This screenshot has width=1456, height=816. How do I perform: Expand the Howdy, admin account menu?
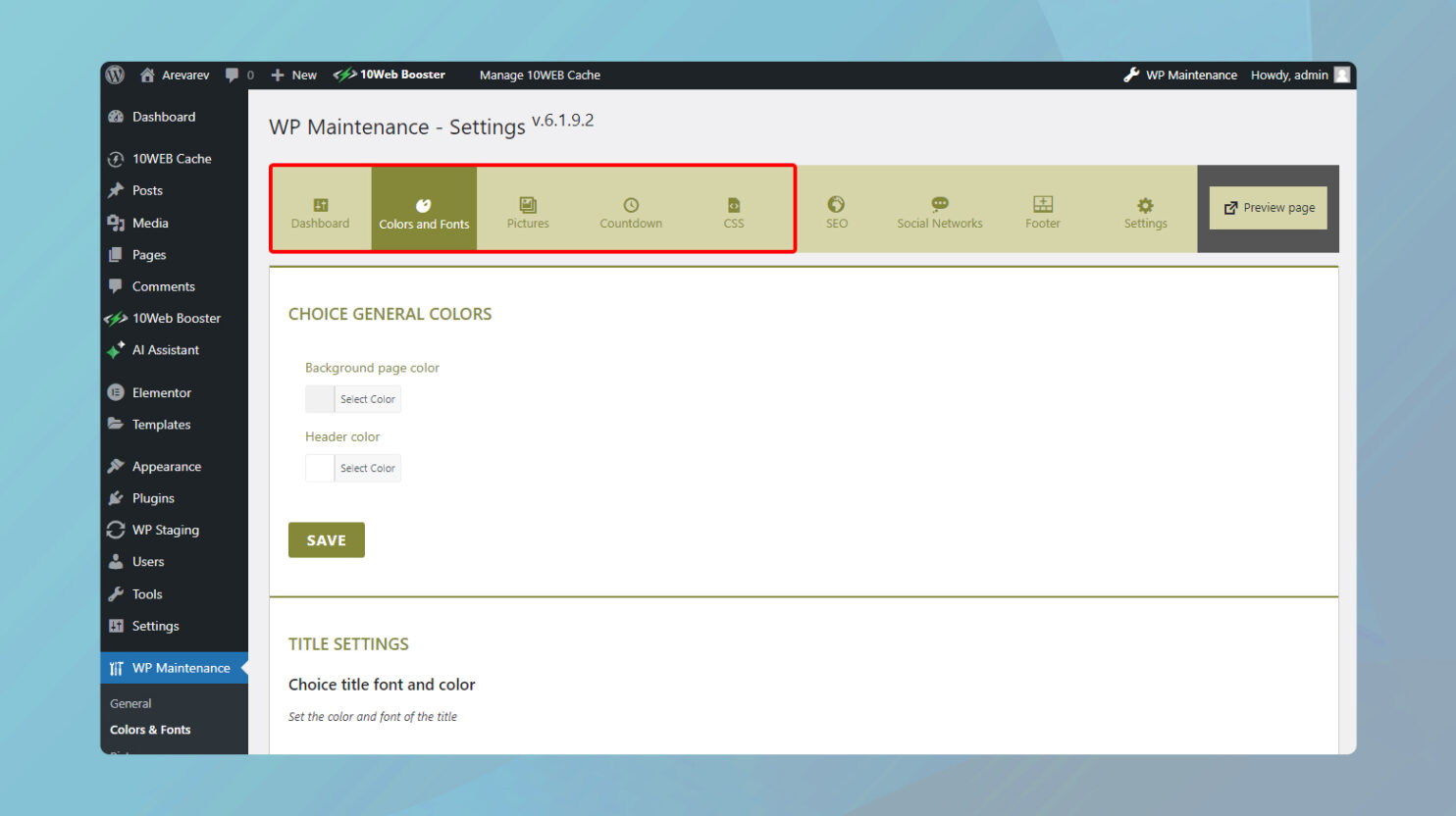[x=1288, y=75]
